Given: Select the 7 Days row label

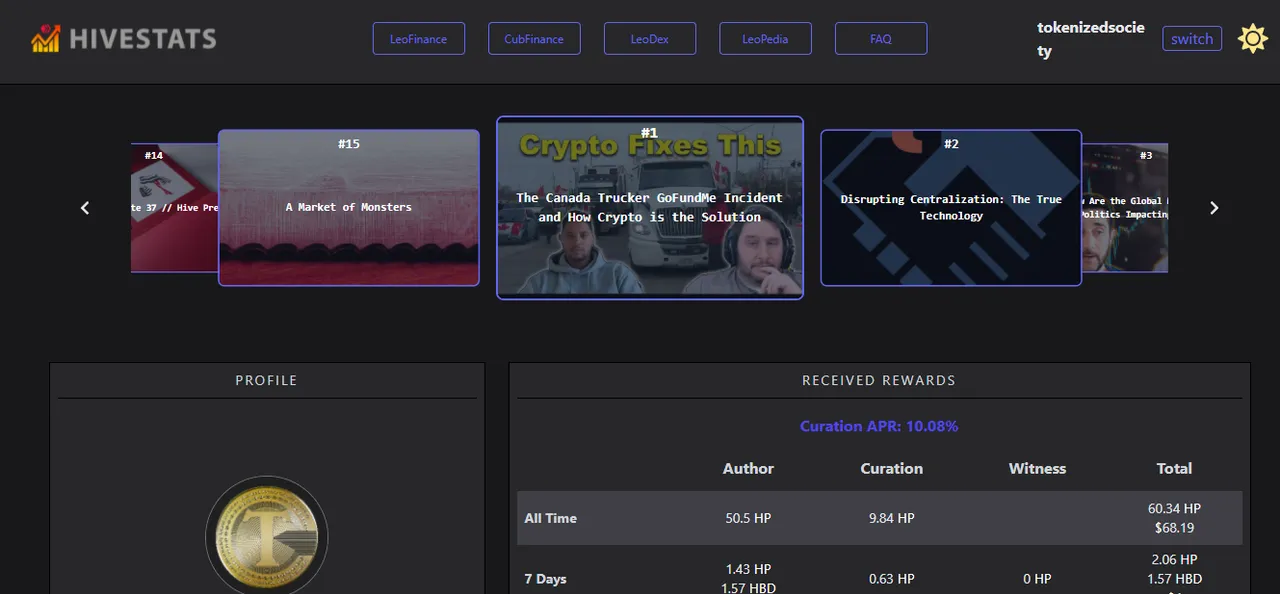Looking at the screenshot, I should 546,579.
